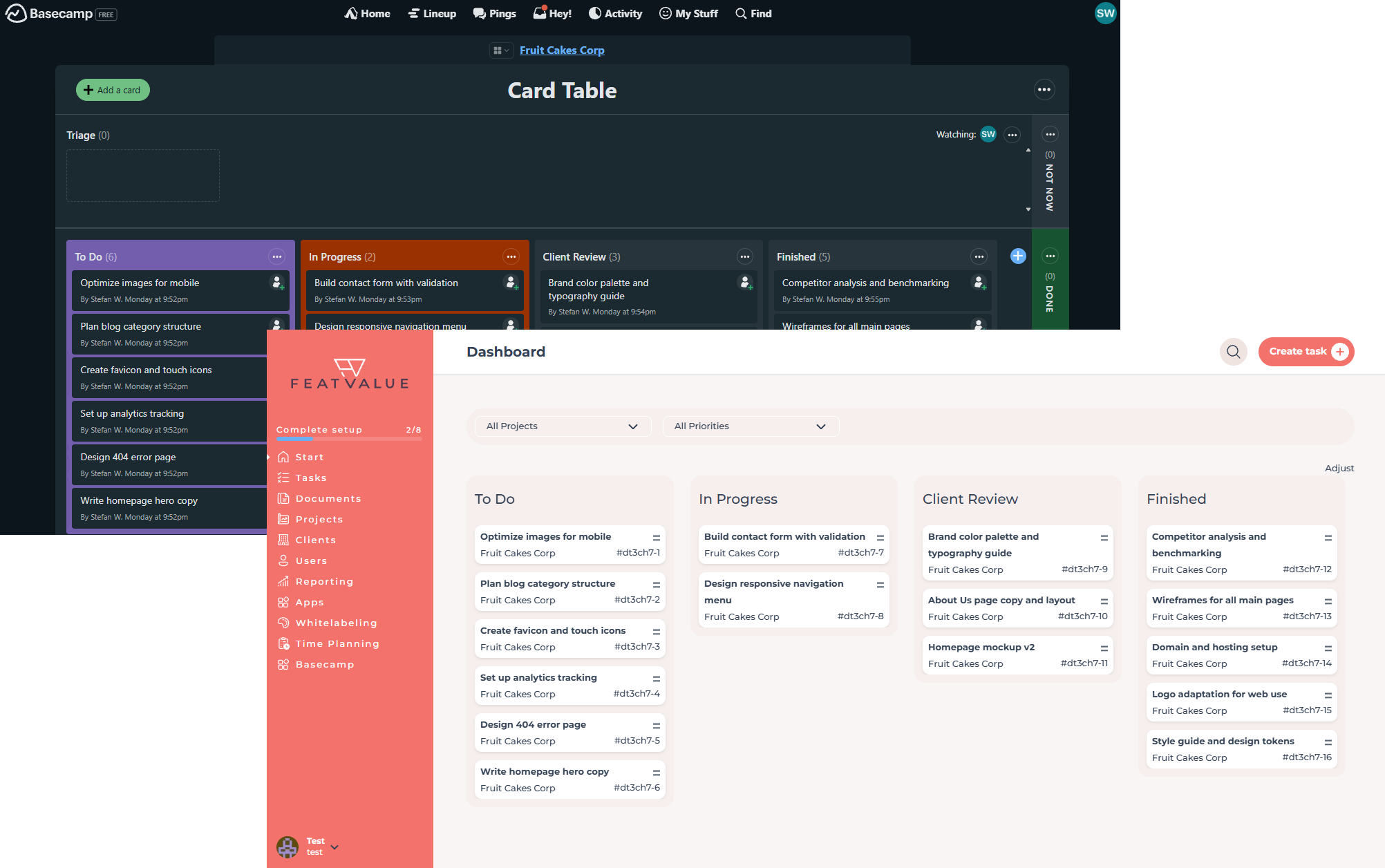Click the Add a card button
This screenshot has height=868, width=1385.
(113, 90)
